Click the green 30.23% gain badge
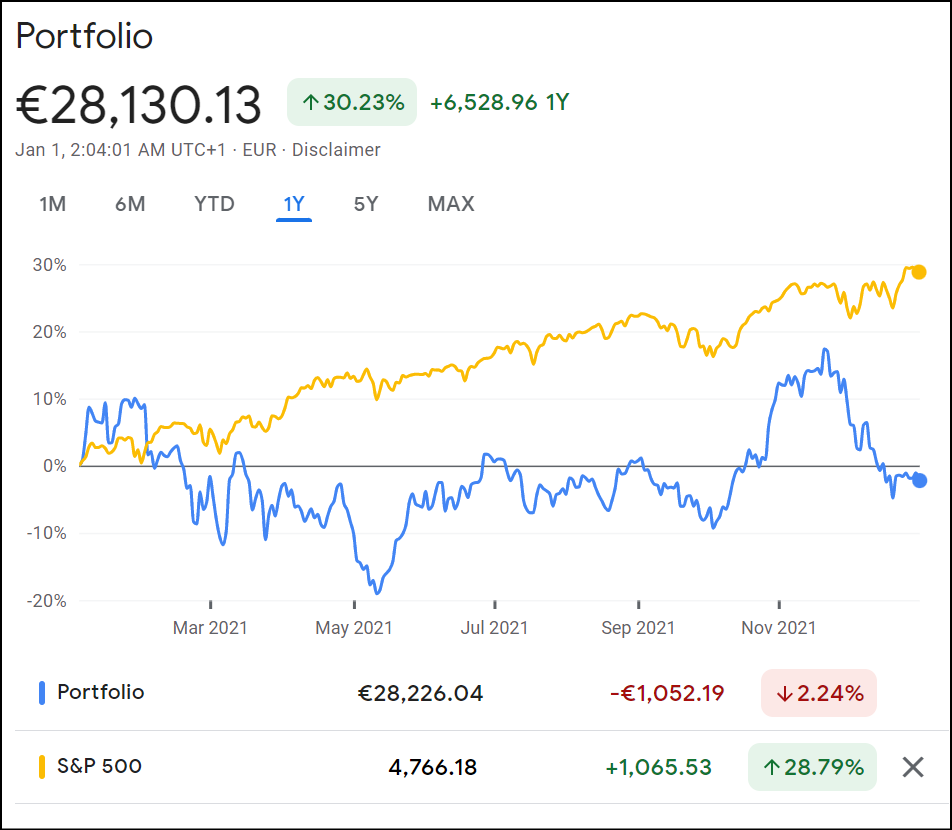Image resolution: width=952 pixels, height=830 pixels. click(352, 102)
